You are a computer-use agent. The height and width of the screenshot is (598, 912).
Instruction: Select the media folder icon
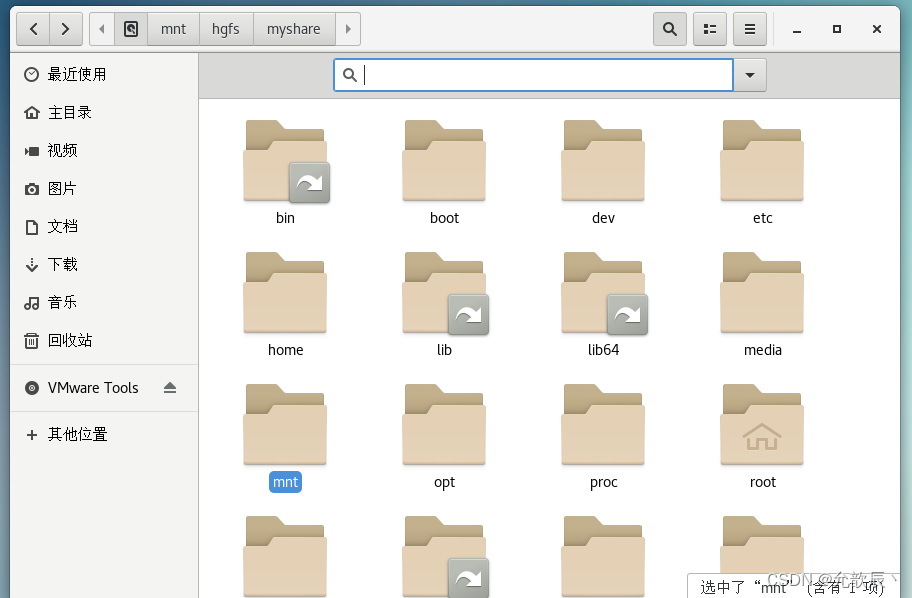click(762, 293)
